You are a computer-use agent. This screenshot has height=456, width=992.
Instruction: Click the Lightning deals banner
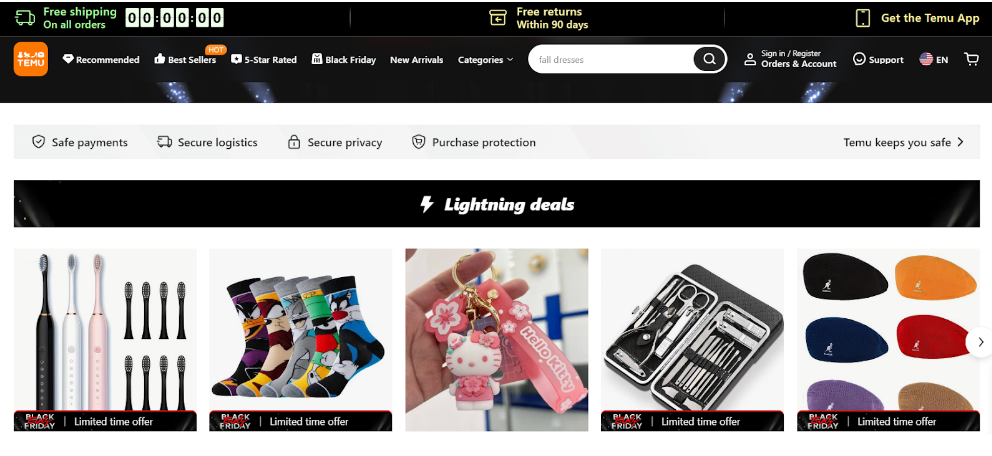(x=497, y=204)
